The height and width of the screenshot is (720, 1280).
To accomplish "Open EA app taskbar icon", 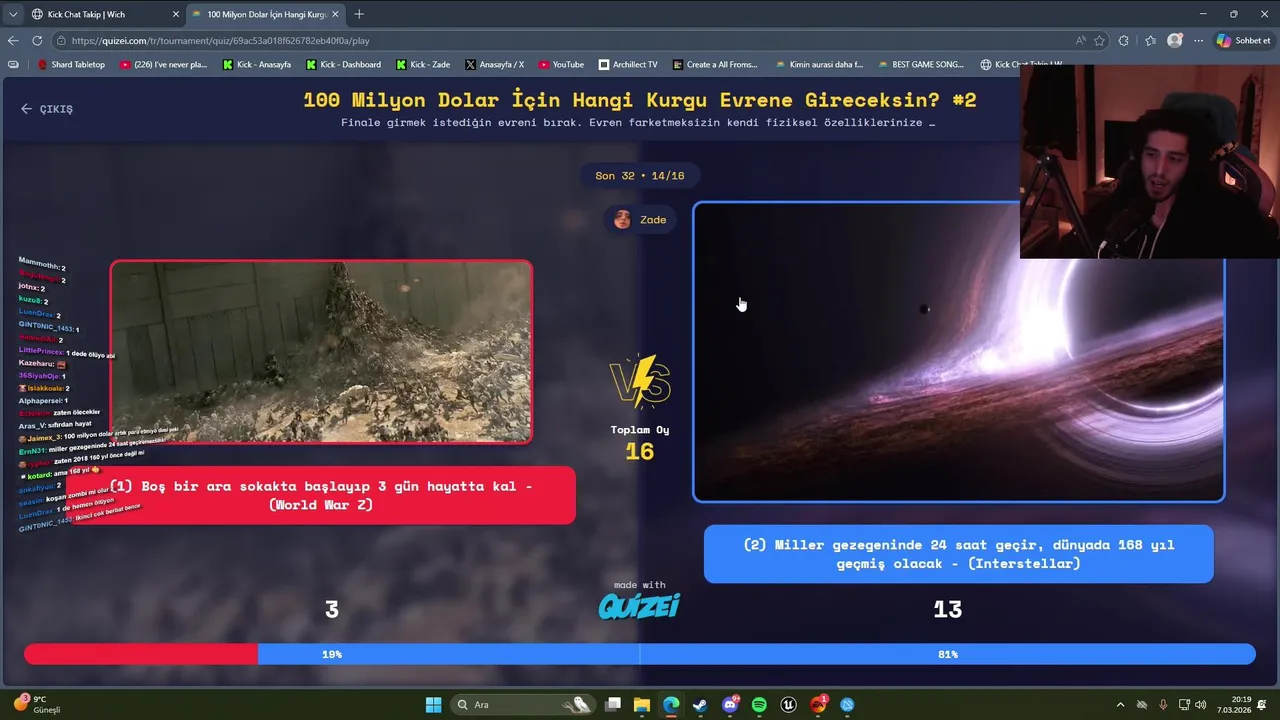I will (818, 705).
